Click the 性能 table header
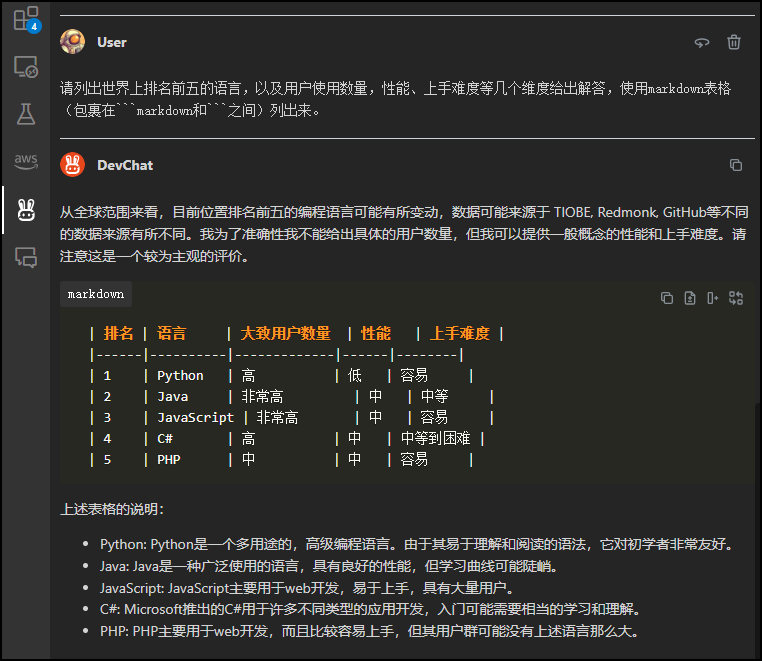The image size is (762, 661). 376,333
